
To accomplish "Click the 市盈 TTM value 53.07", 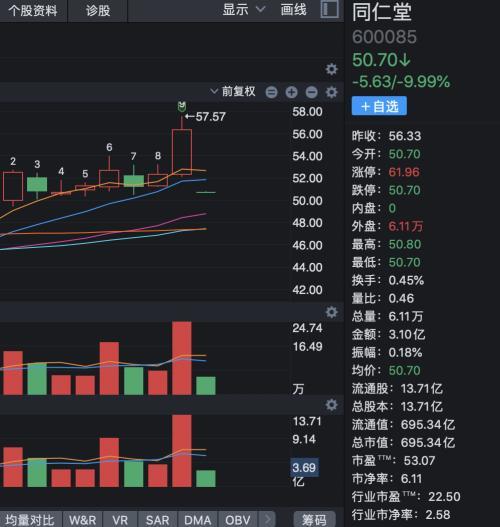I will [x=419, y=461].
